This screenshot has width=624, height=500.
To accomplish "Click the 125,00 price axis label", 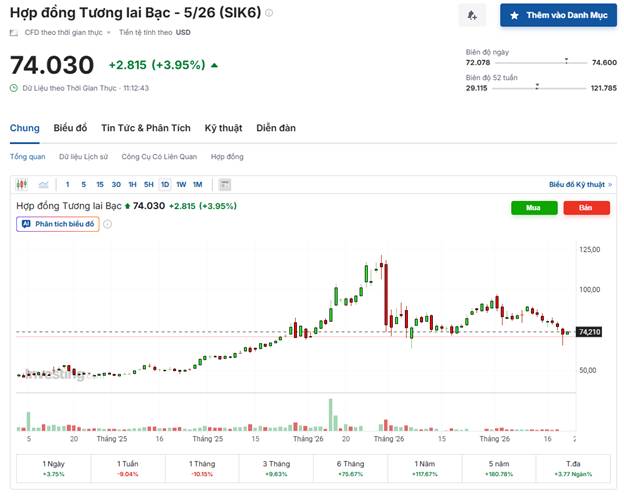I will click(589, 250).
